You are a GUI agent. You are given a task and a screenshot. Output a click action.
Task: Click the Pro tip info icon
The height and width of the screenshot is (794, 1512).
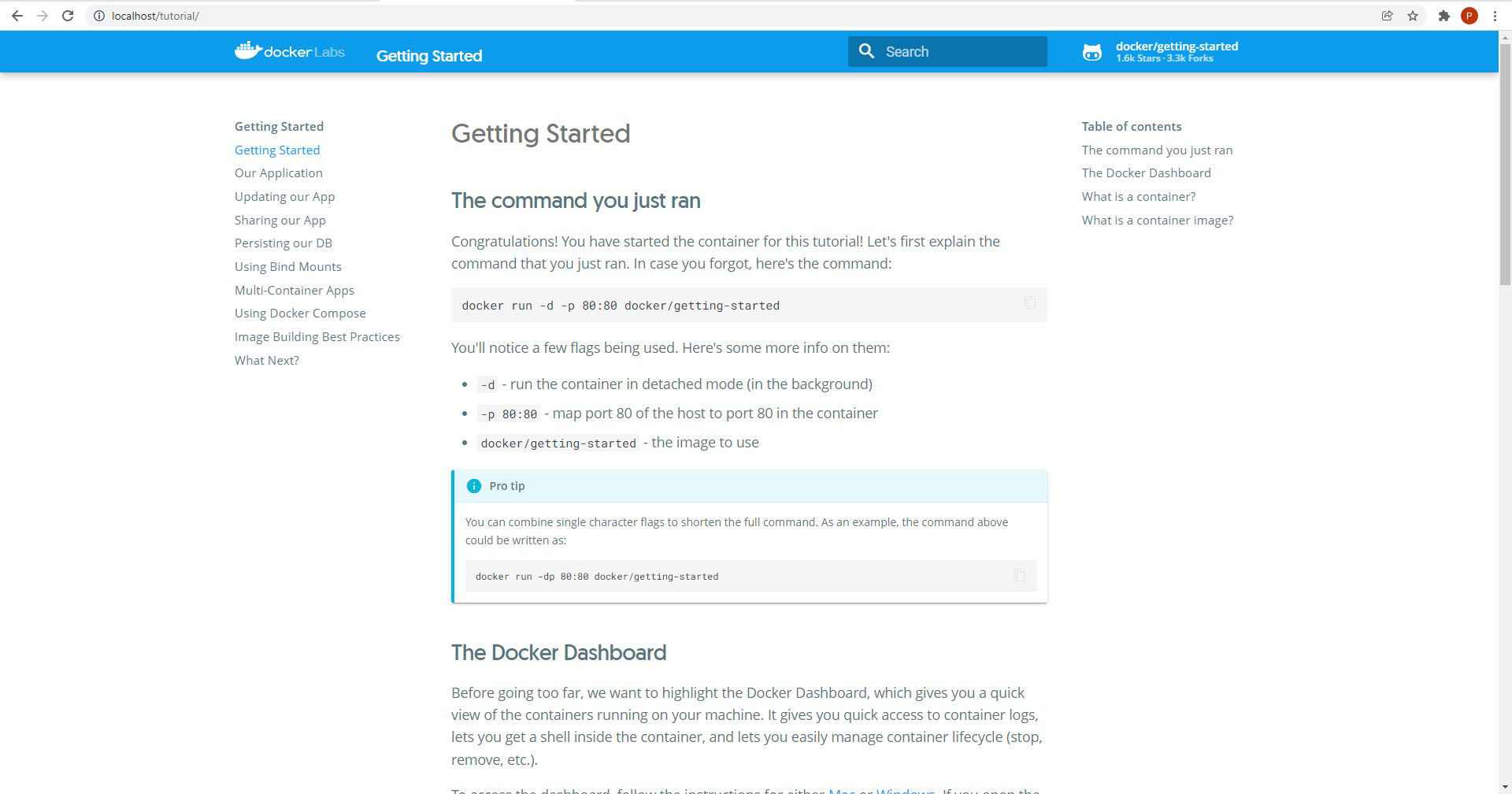coord(473,486)
